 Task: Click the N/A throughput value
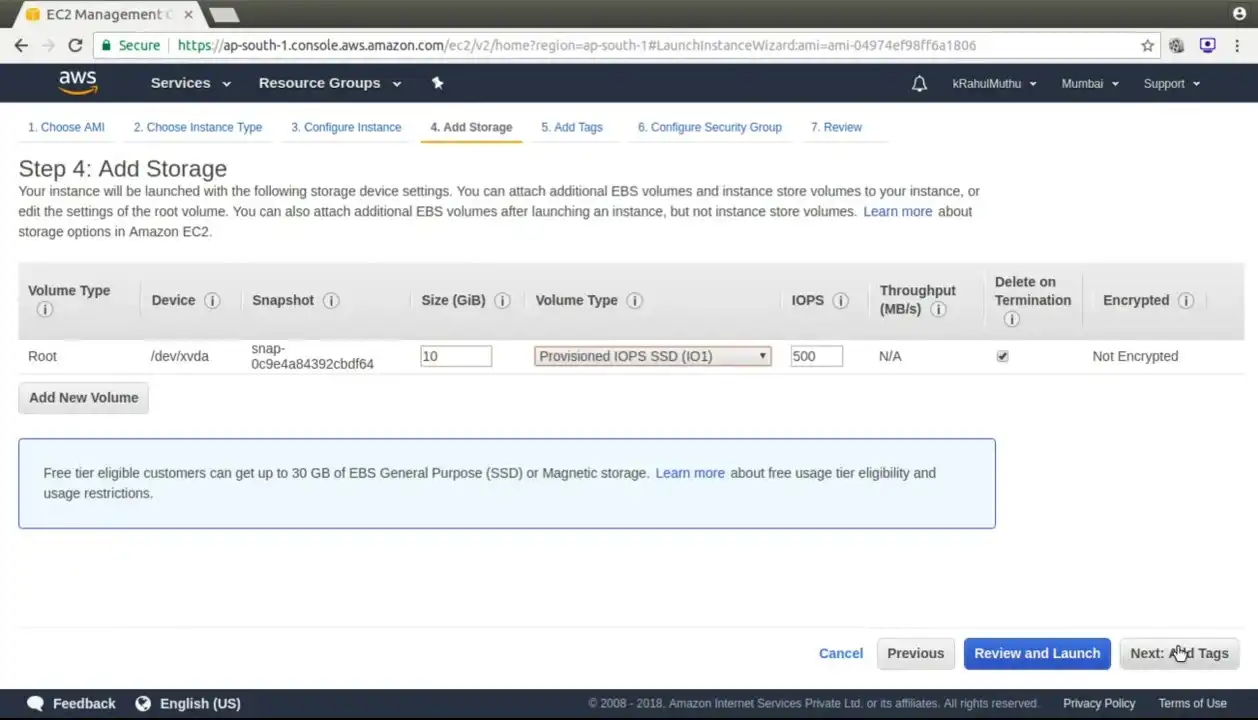(x=890, y=356)
